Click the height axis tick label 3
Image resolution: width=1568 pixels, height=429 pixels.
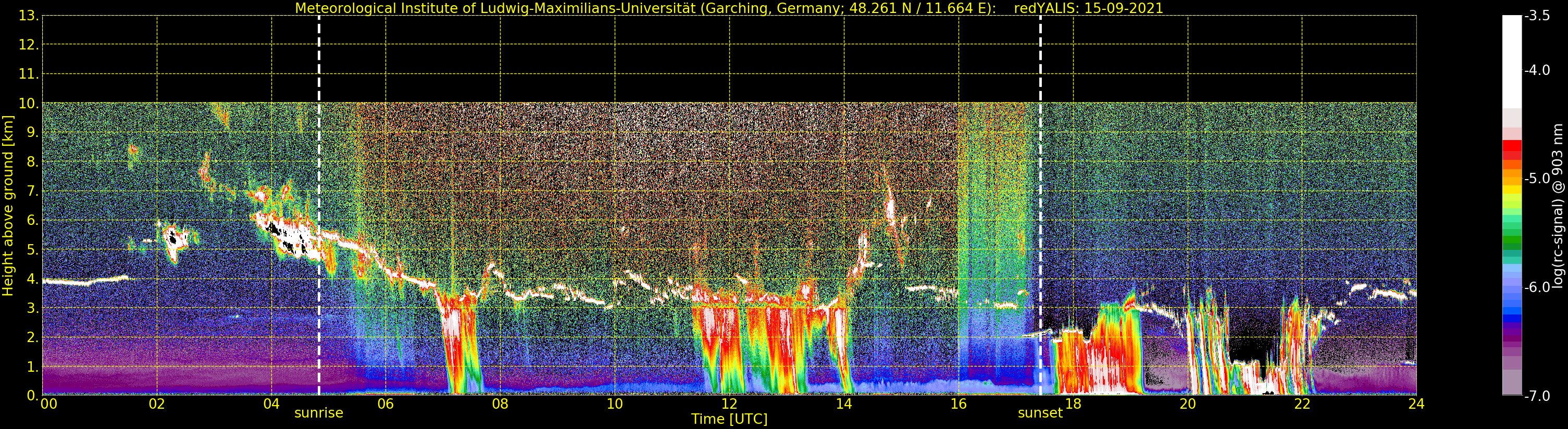point(32,308)
